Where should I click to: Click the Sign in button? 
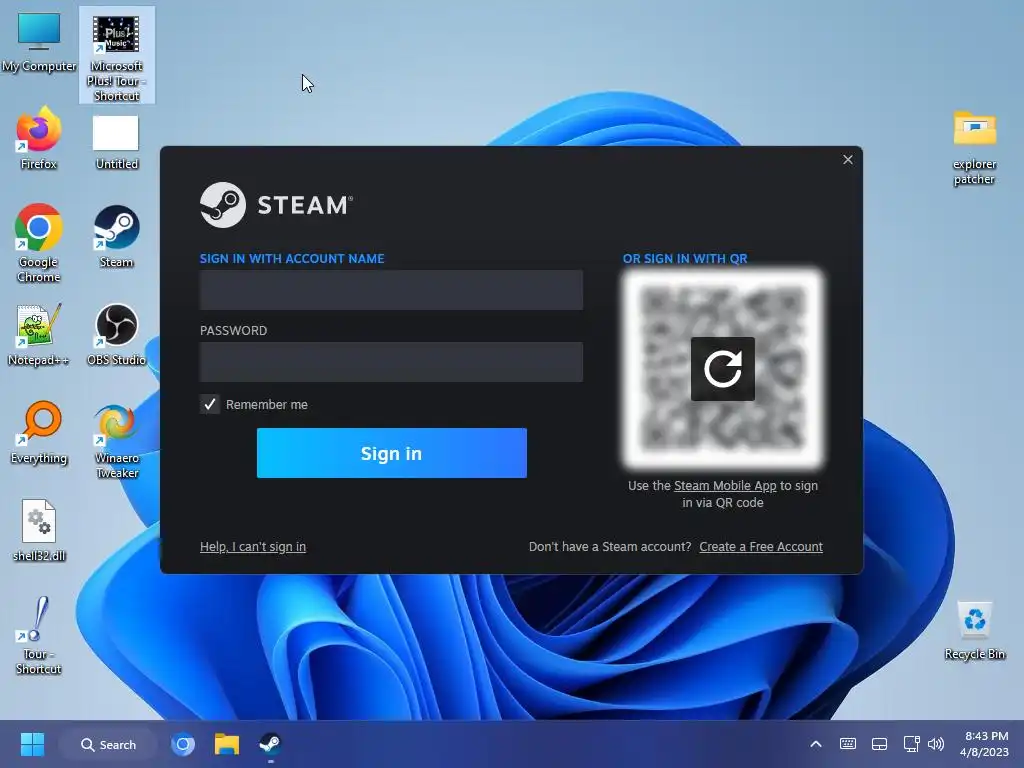(392, 453)
